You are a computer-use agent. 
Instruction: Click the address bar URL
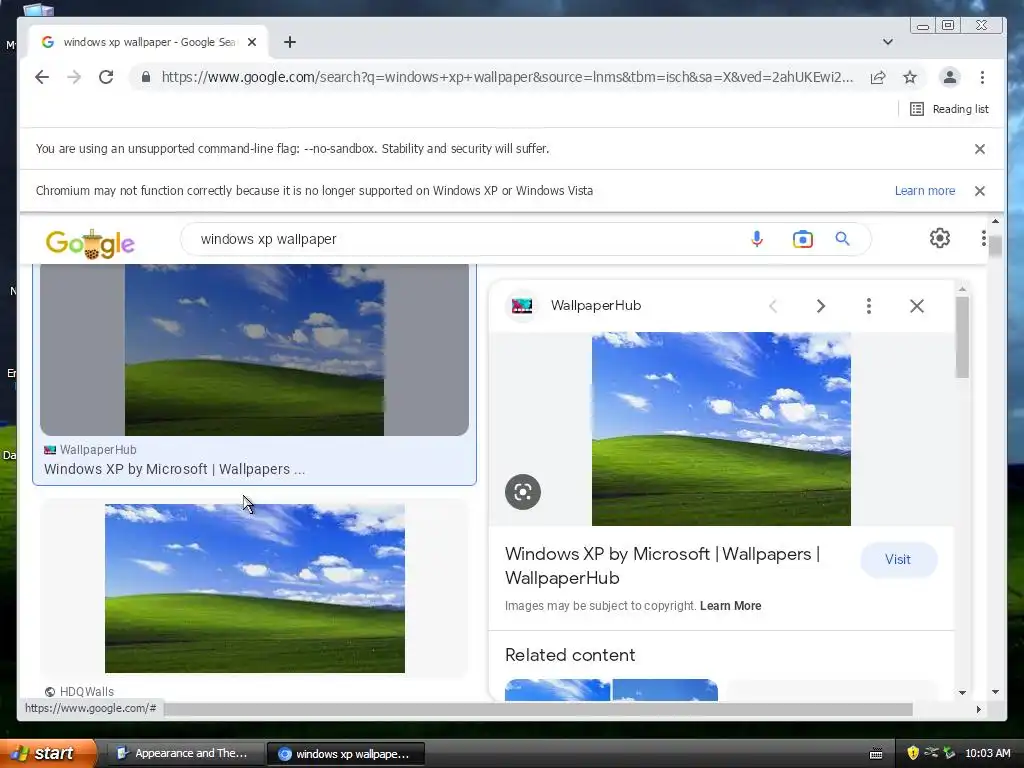click(507, 77)
